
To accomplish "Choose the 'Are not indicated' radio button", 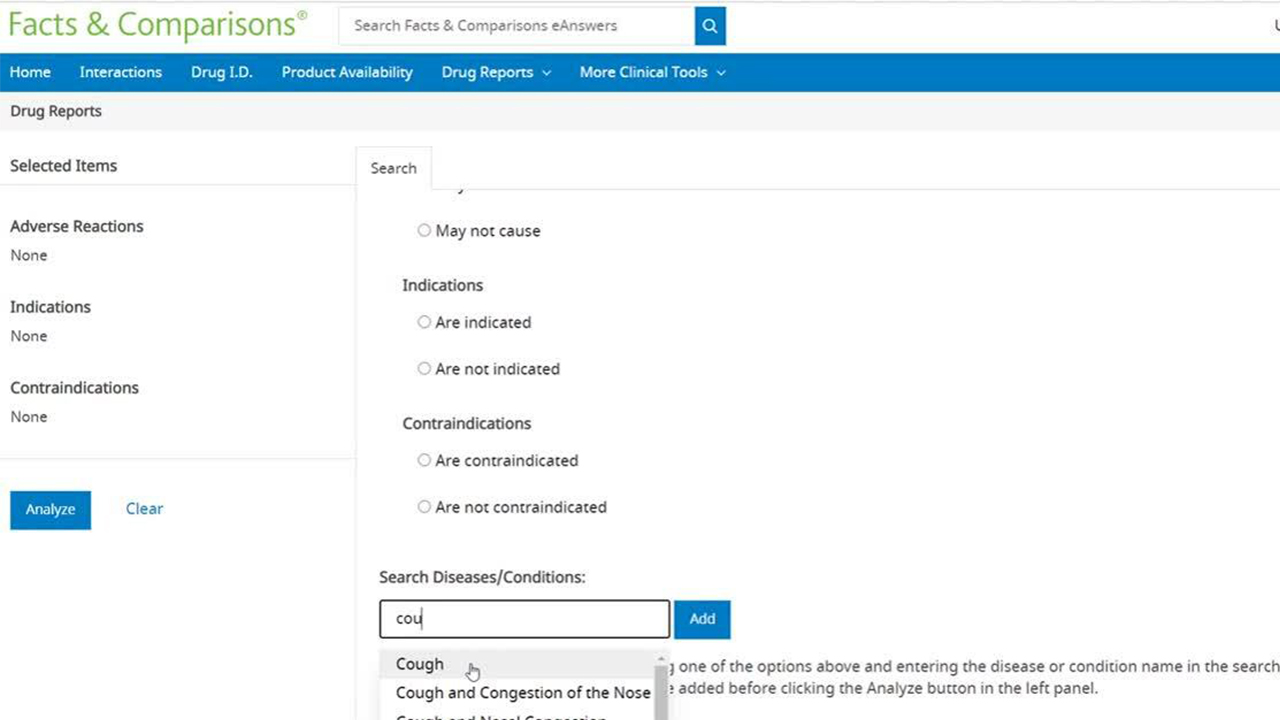I will pyautogui.click(x=424, y=369).
